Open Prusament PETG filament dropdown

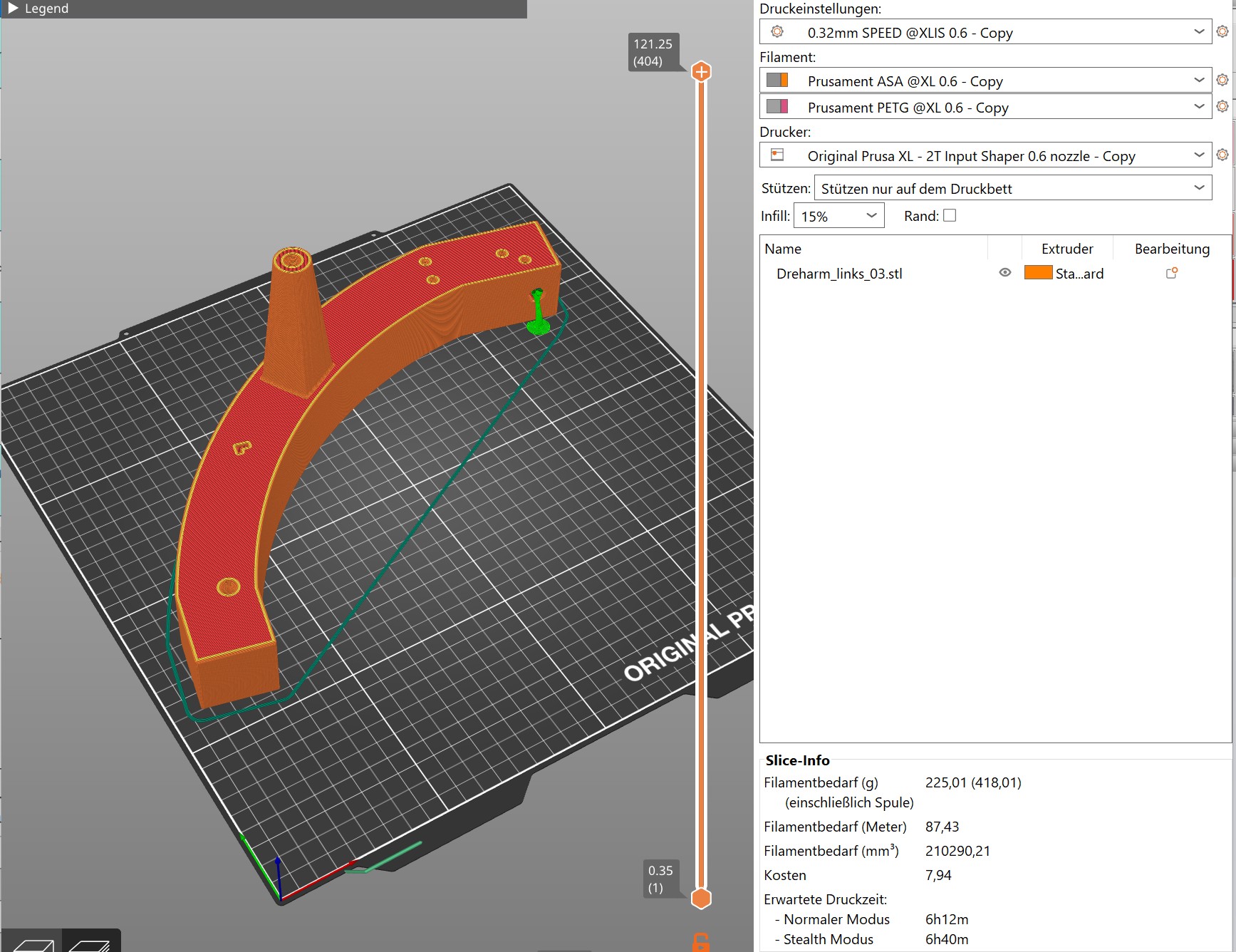[985, 107]
